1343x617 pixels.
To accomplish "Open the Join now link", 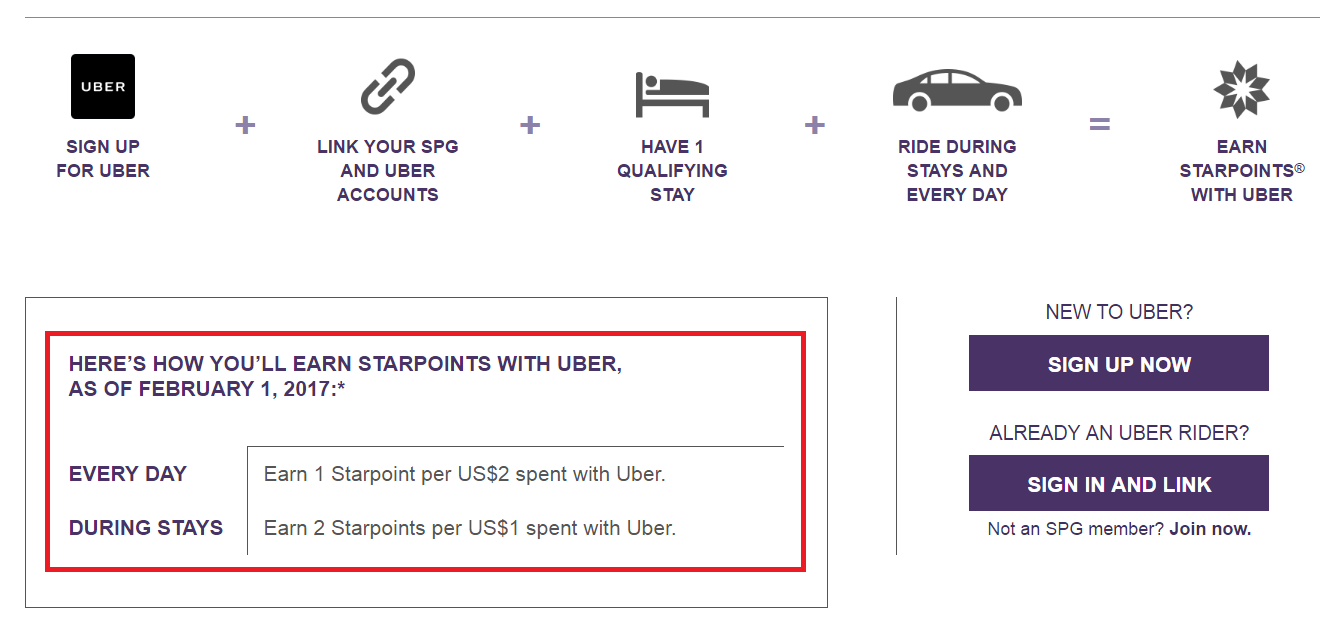I will pyautogui.click(x=1210, y=529).
